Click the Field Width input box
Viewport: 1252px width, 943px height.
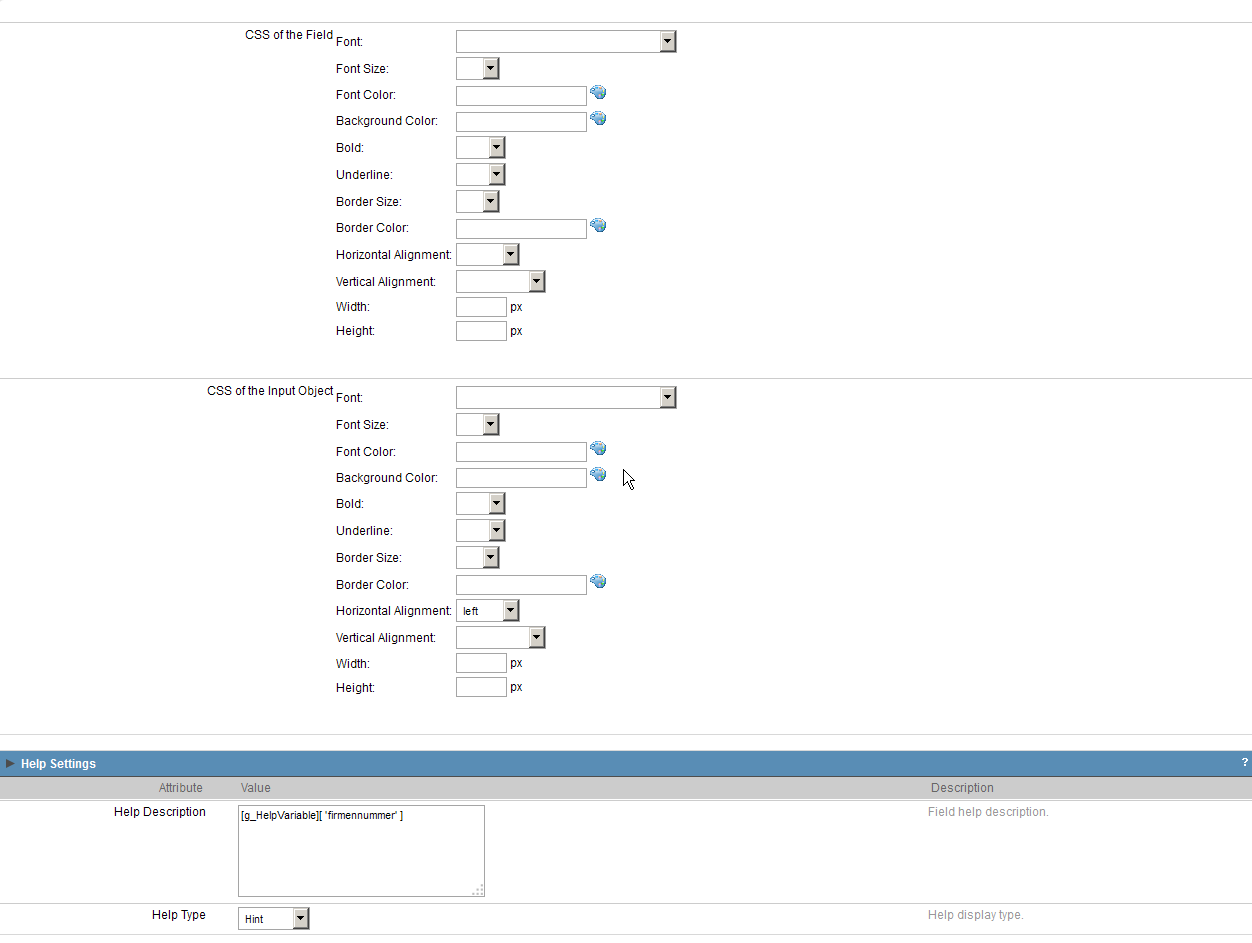(481, 307)
